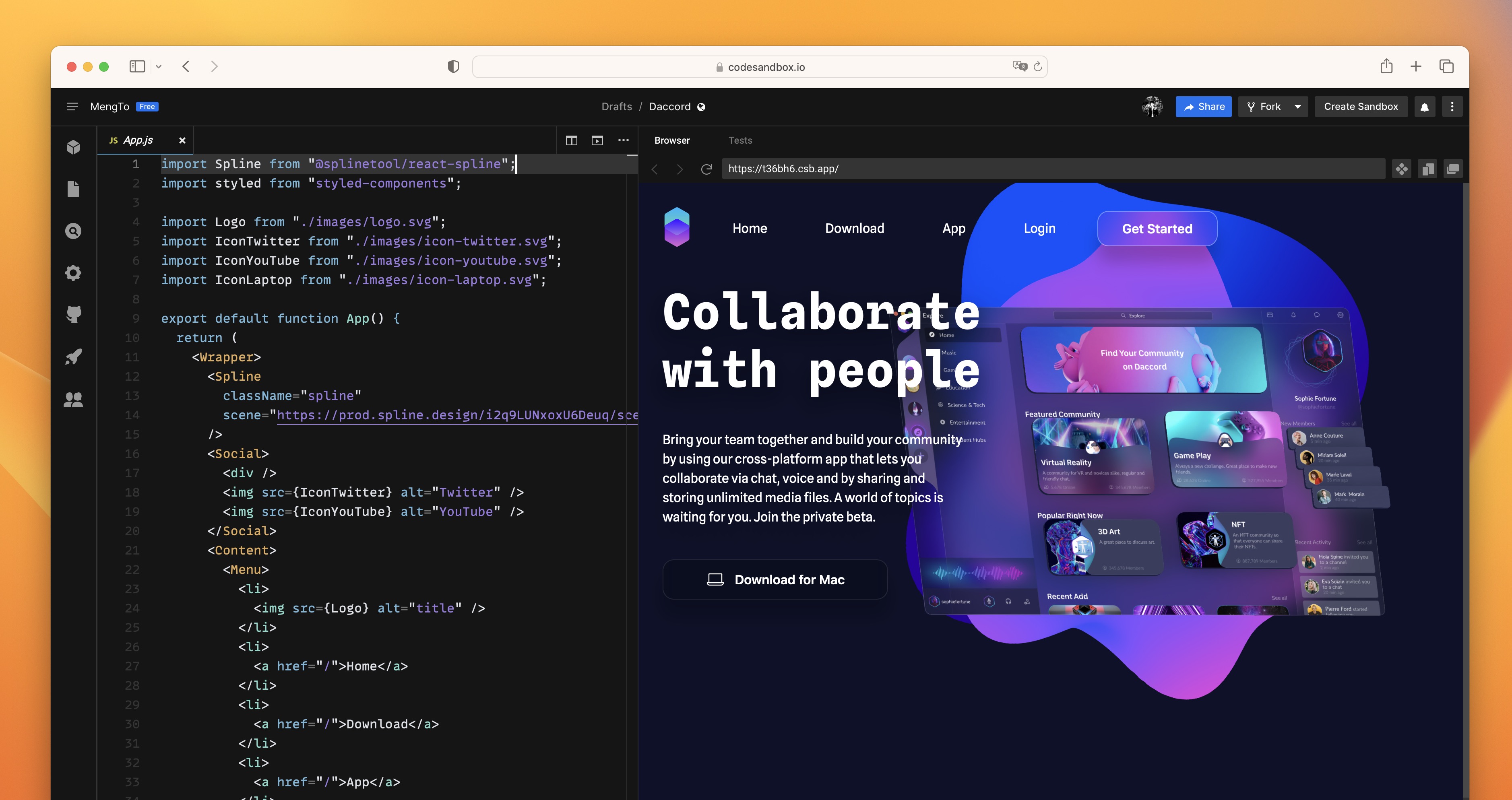Click the blue Share button
Viewport: 1512px width, 800px height.
pyautogui.click(x=1203, y=107)
